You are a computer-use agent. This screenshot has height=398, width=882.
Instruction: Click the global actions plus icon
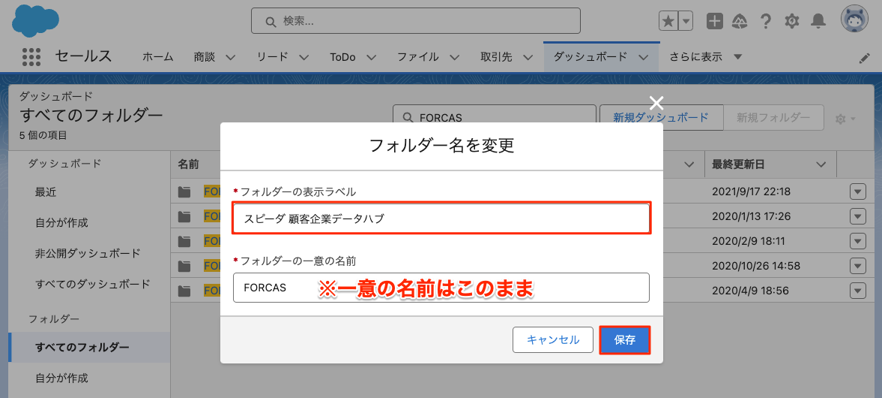point(714,21)
